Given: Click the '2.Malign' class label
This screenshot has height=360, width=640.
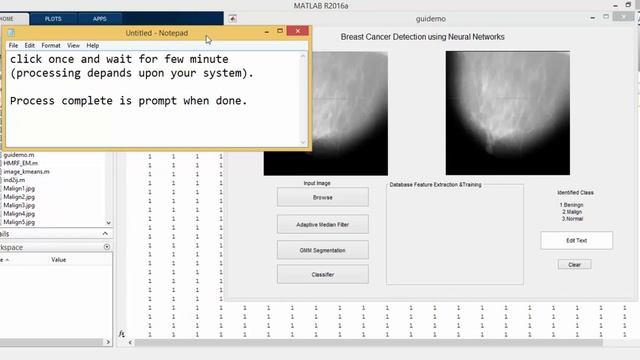Looking at the screenshot, I should coord(572,212).
